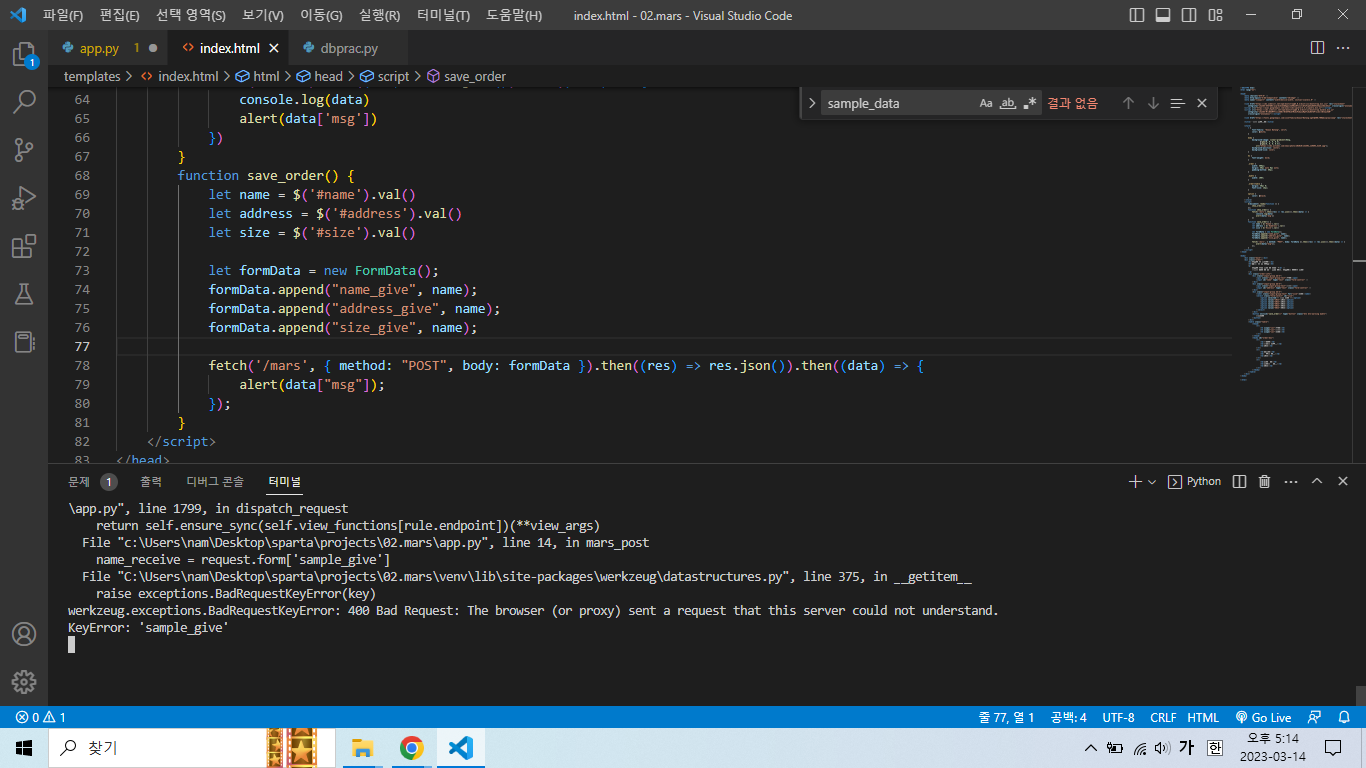Viewport: 1366px width, 768px height.
Task: Toggle Use Regular Expression in find widget
Action: point(1030,103)
